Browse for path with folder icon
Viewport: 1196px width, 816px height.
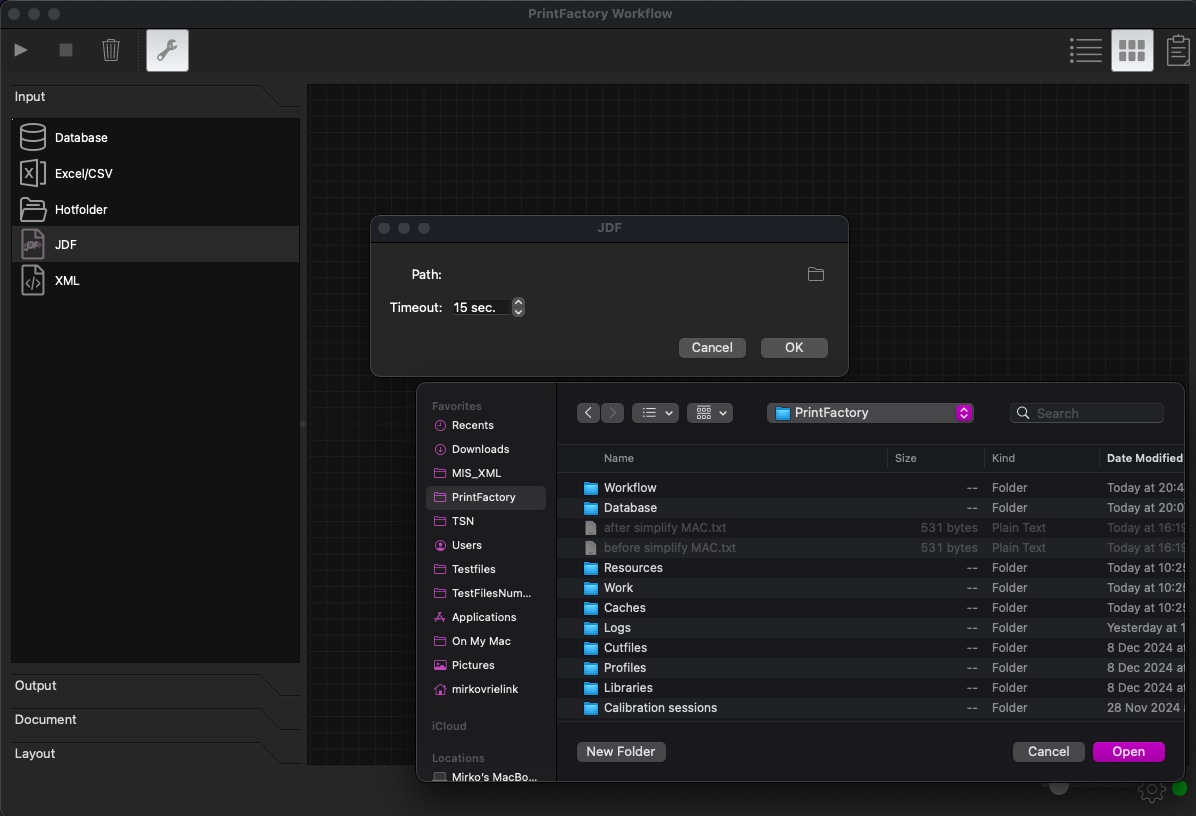(x=815, y=274)
